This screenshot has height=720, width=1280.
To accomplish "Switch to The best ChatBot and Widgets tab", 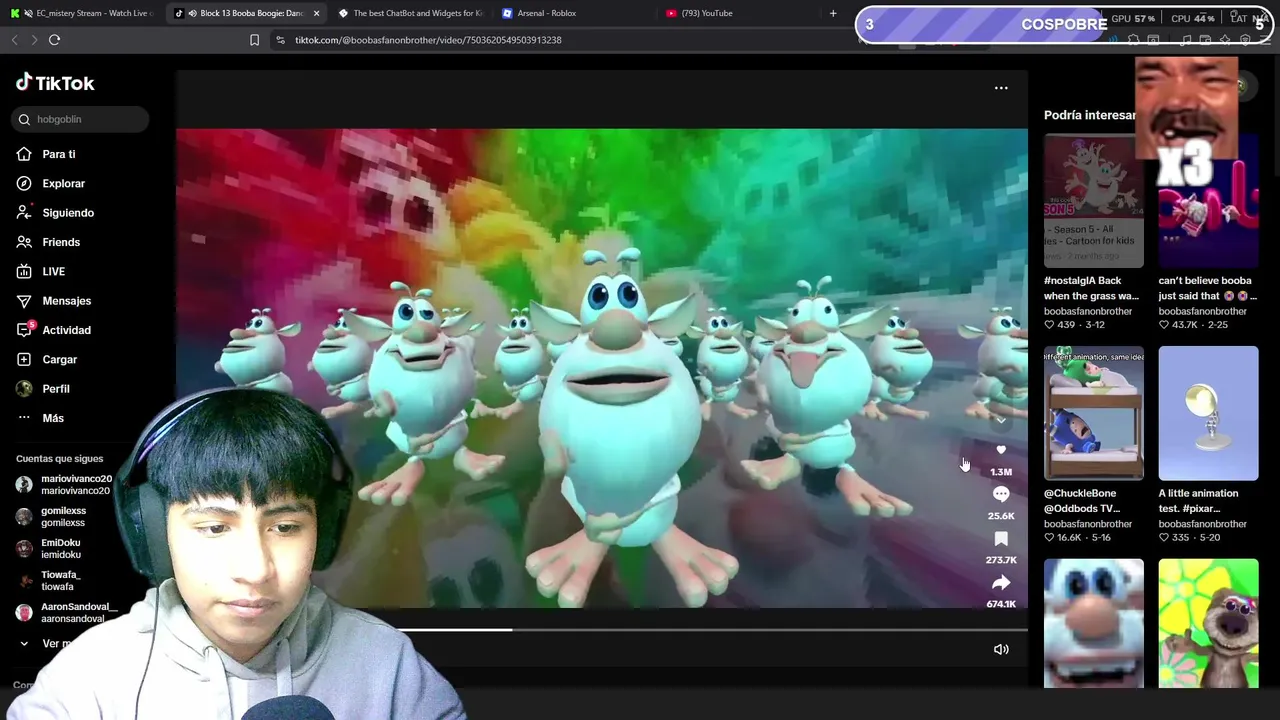I will pyautogui.click(x=410, y=13).
